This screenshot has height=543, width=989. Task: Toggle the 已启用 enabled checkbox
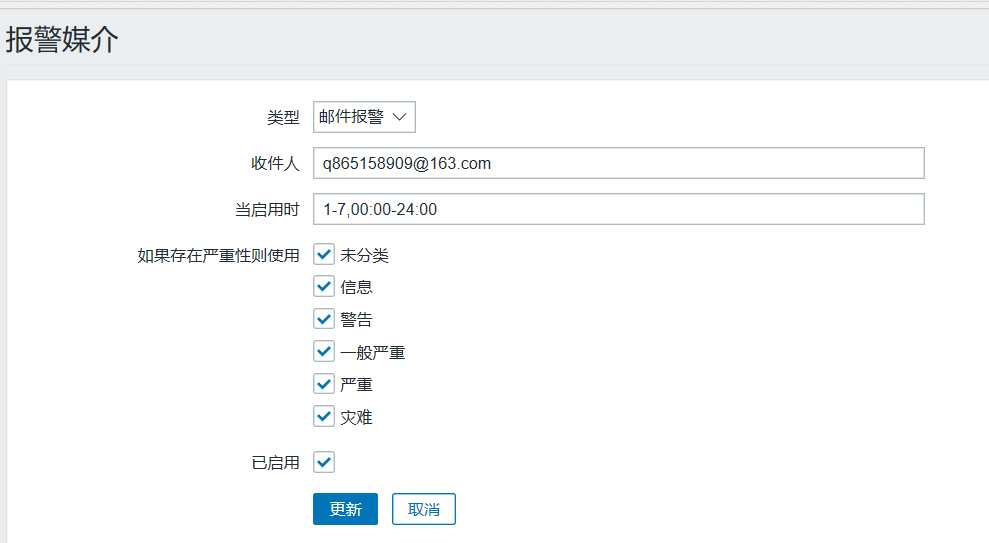324,462
